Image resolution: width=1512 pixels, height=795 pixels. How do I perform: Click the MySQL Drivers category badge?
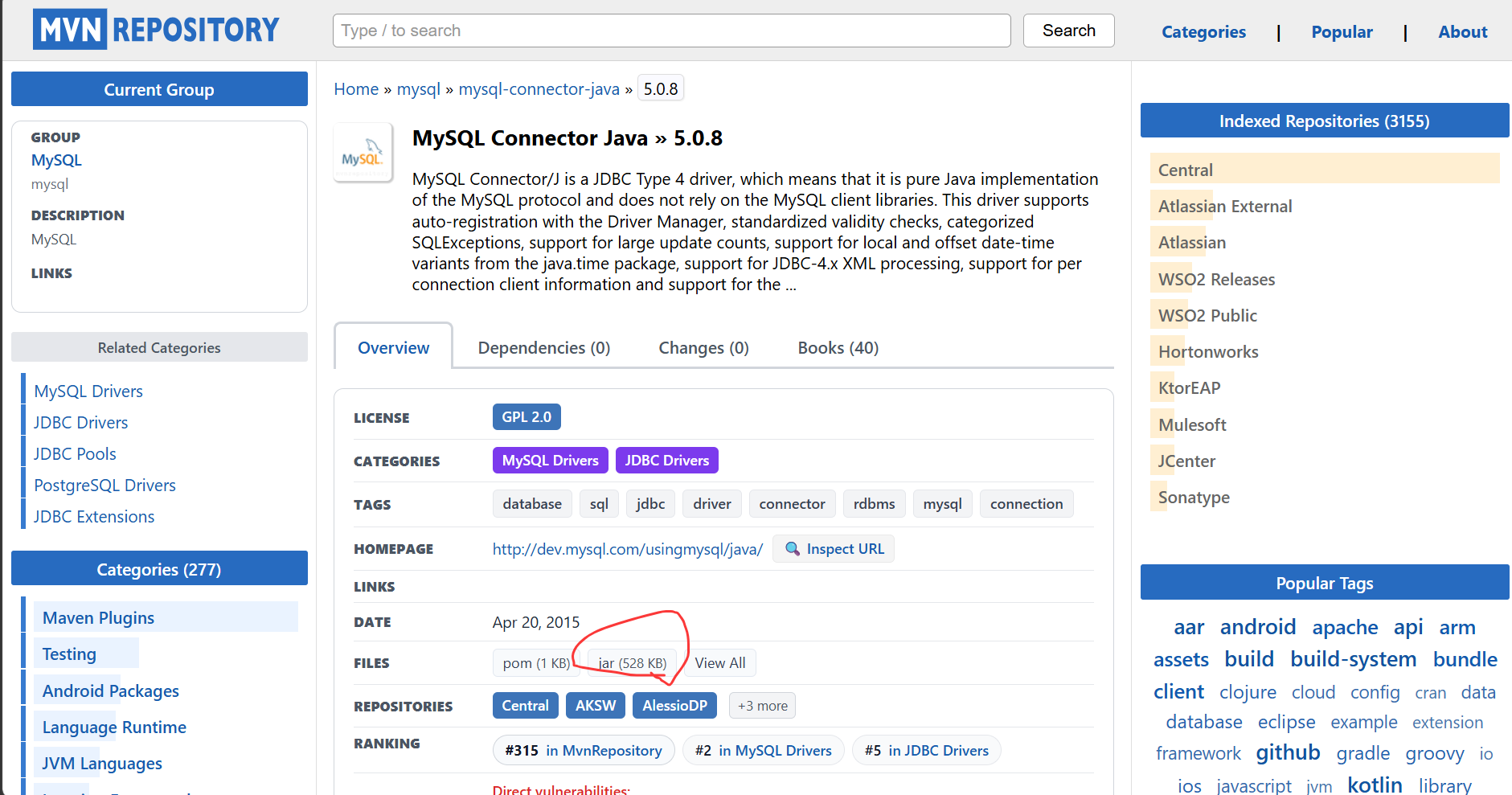point(550,461)
